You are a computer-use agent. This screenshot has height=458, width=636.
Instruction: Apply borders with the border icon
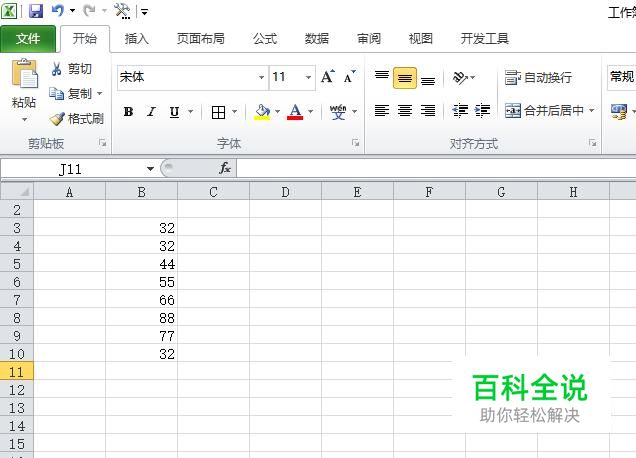(x=218, y=112)
